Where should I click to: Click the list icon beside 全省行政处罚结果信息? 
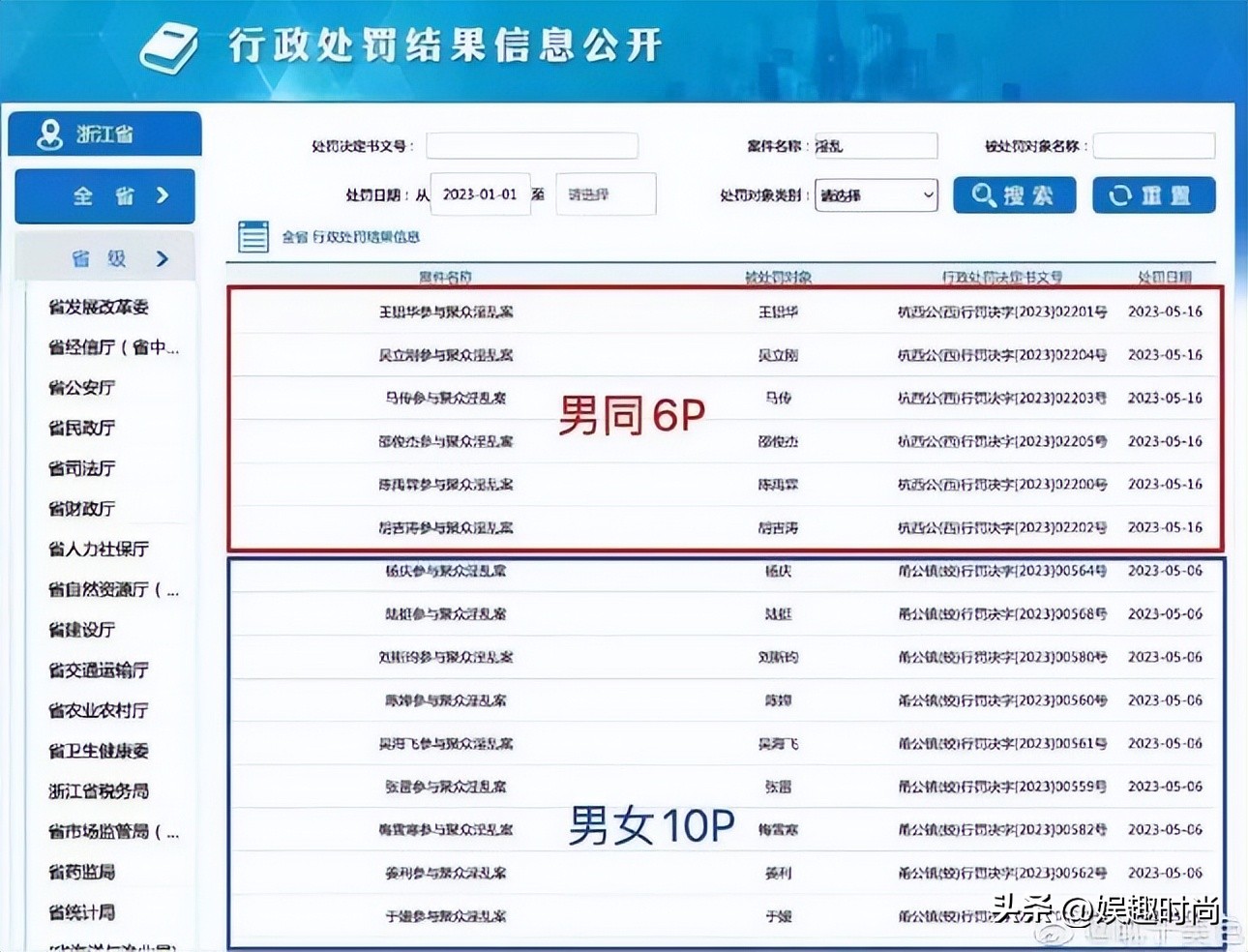(x=253, y=236)
